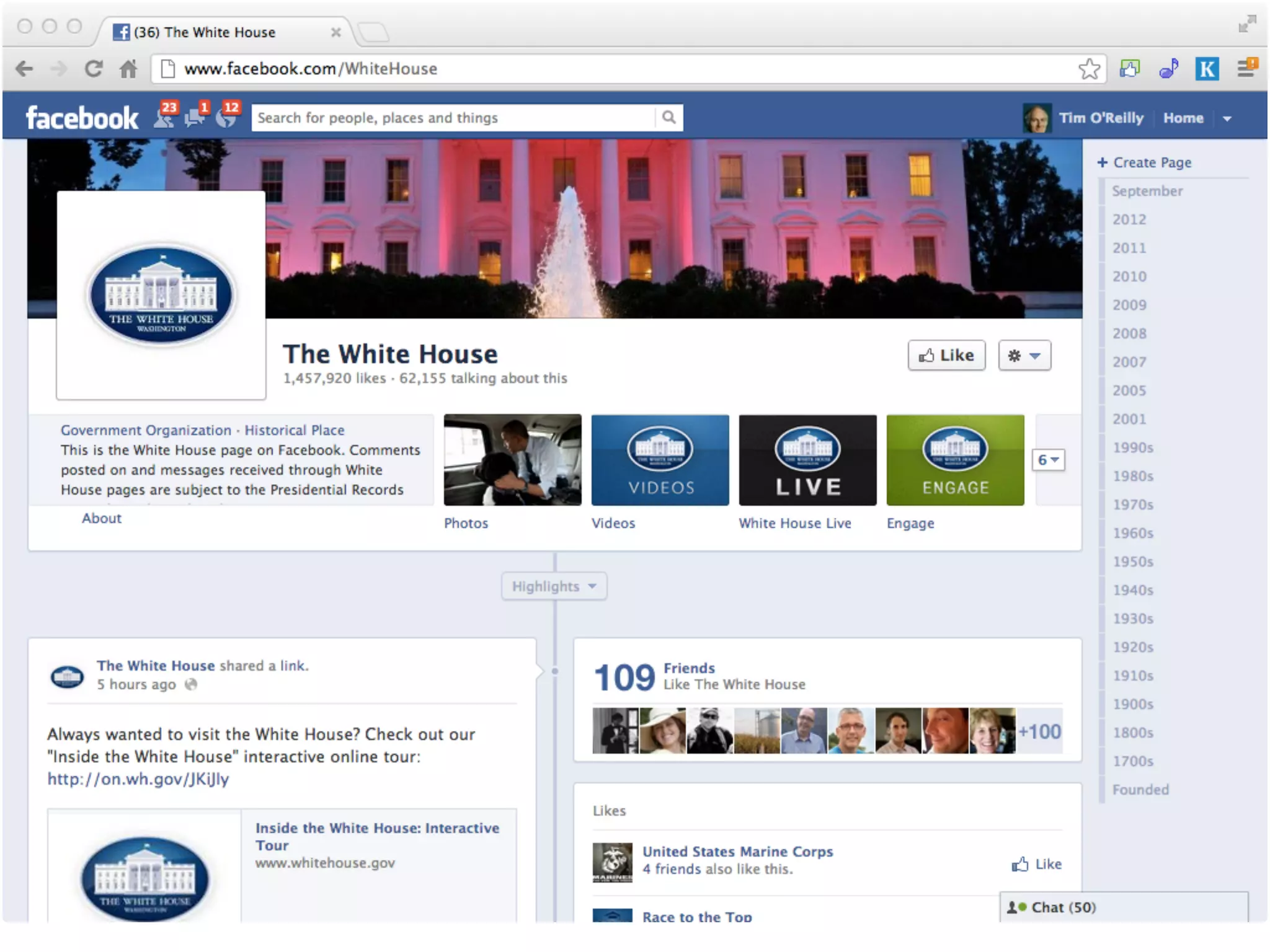
Task: Open Home in the Facebook header
Action: pyautogui.click(x=1183, y=118)
